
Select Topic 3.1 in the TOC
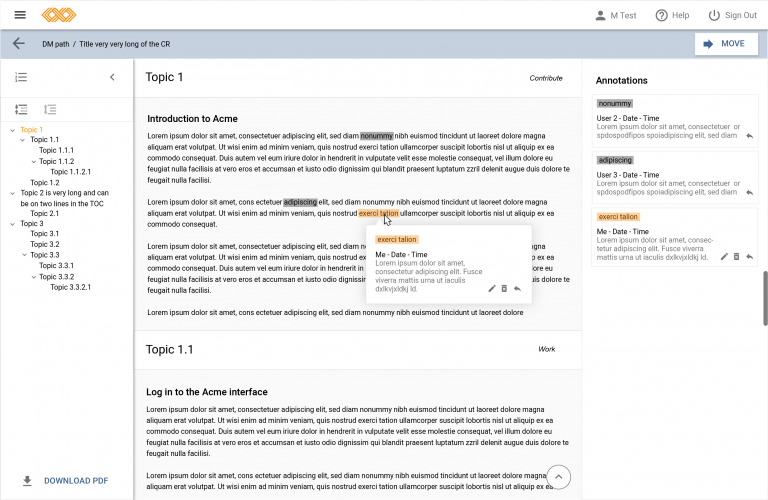(x=45, y=234)
